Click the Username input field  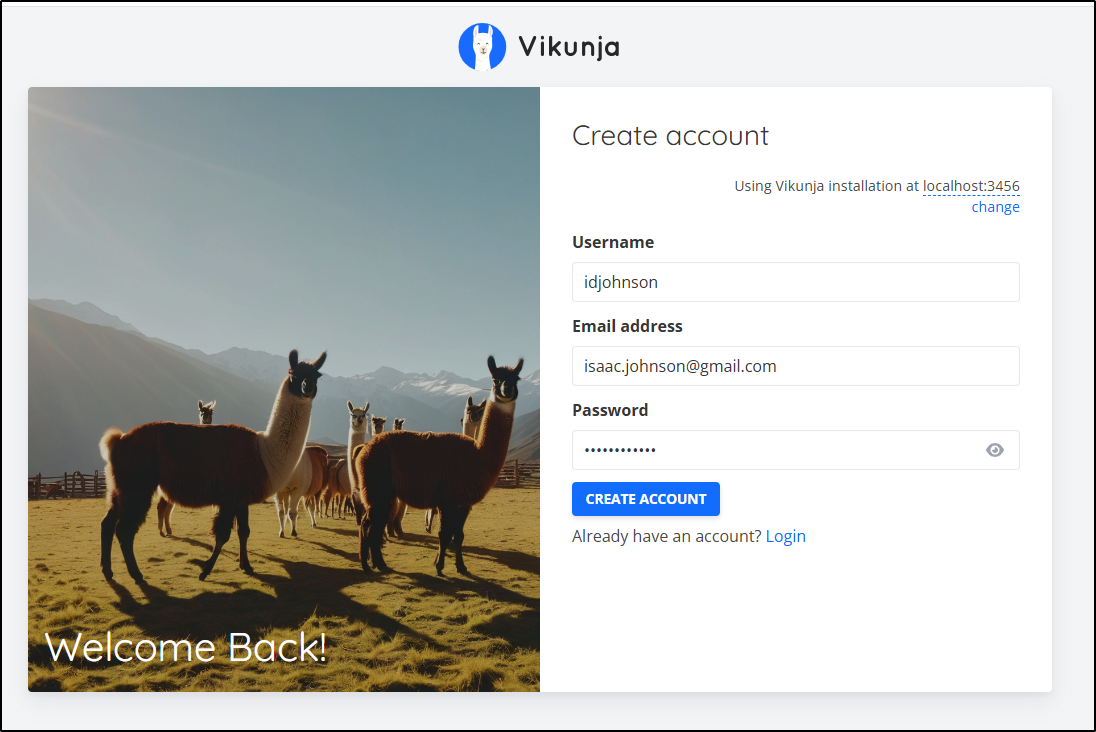pyautogui.click(x=795, y=282)
